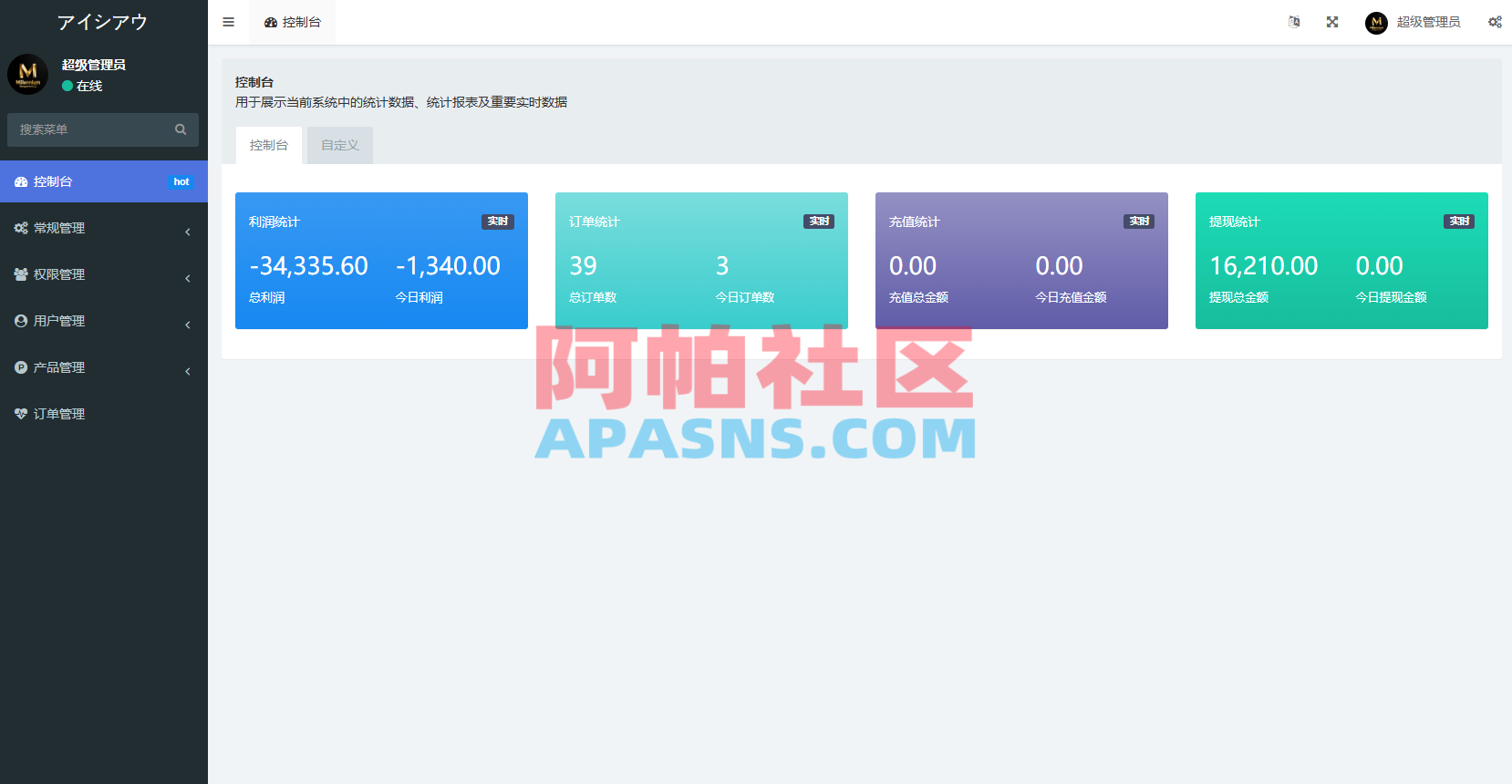Click the 在线 online status indicator
This screenshot has height=784, width=1512.
tap(82, 86)
